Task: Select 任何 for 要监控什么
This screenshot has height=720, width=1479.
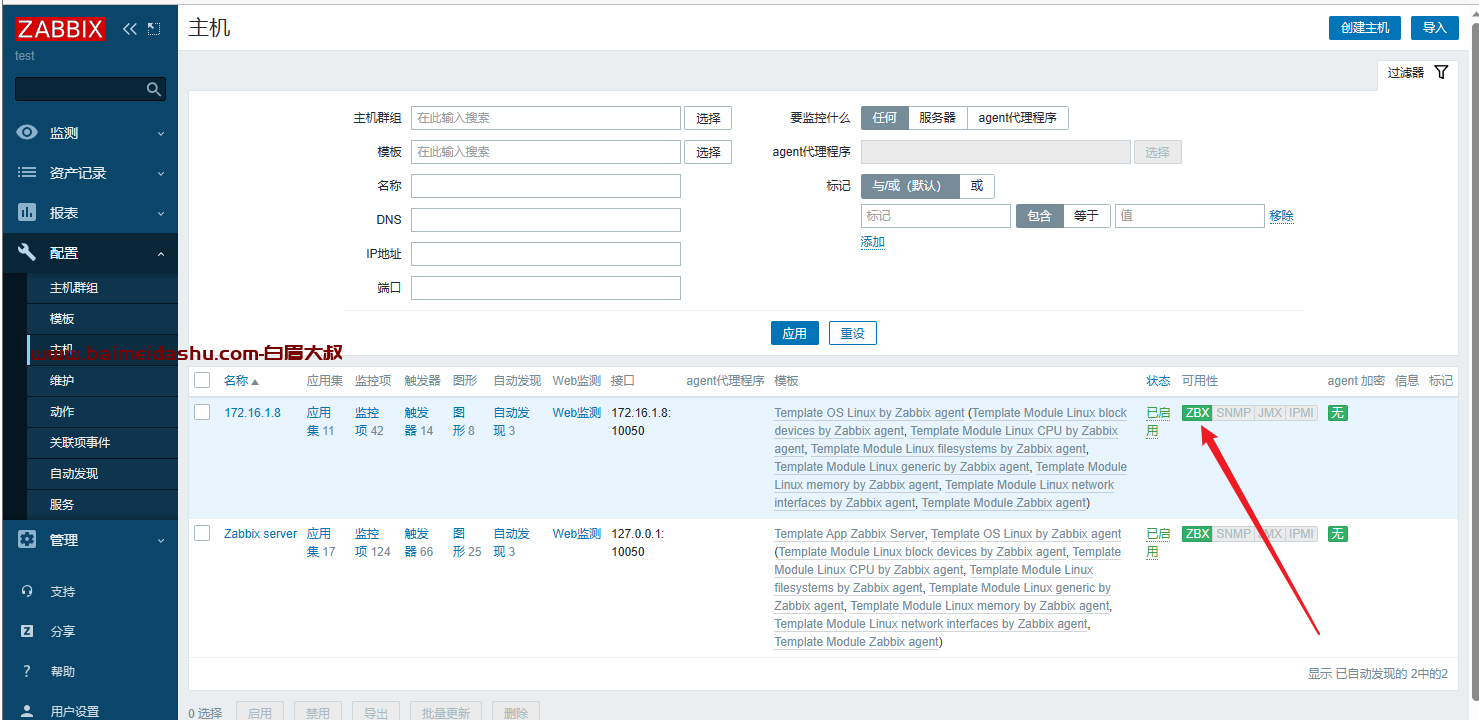Action: 885,118
